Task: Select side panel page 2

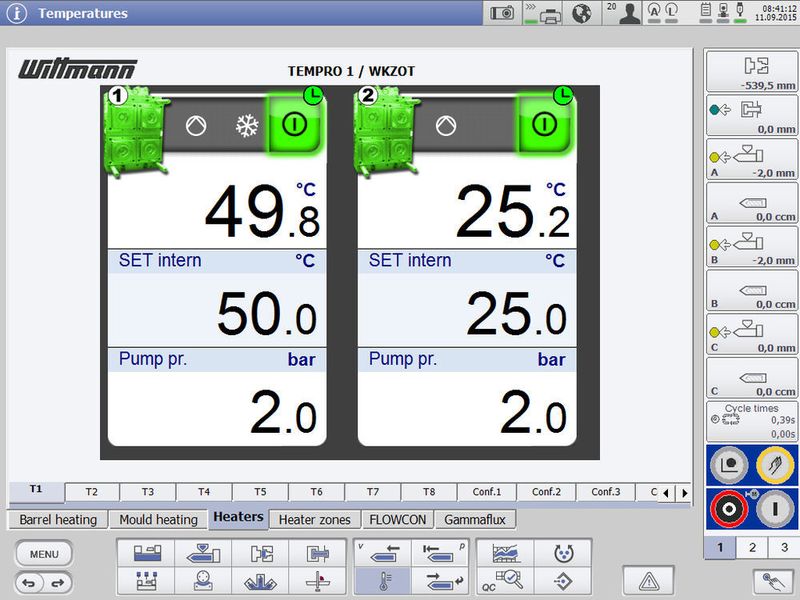Action: click(x=752, y=547)
